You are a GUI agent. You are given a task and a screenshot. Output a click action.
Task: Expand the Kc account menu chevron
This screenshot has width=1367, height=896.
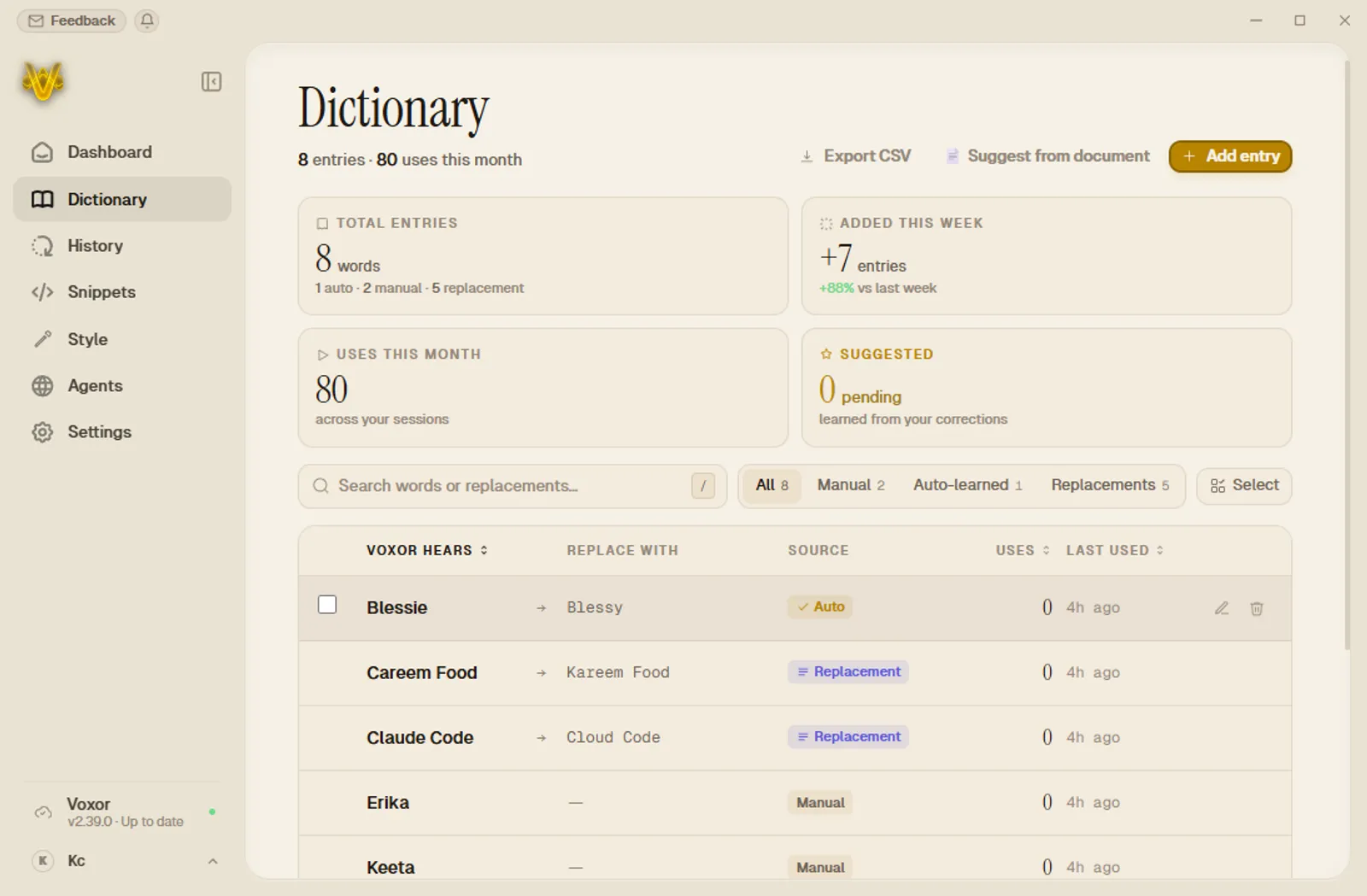click(213, 861)
